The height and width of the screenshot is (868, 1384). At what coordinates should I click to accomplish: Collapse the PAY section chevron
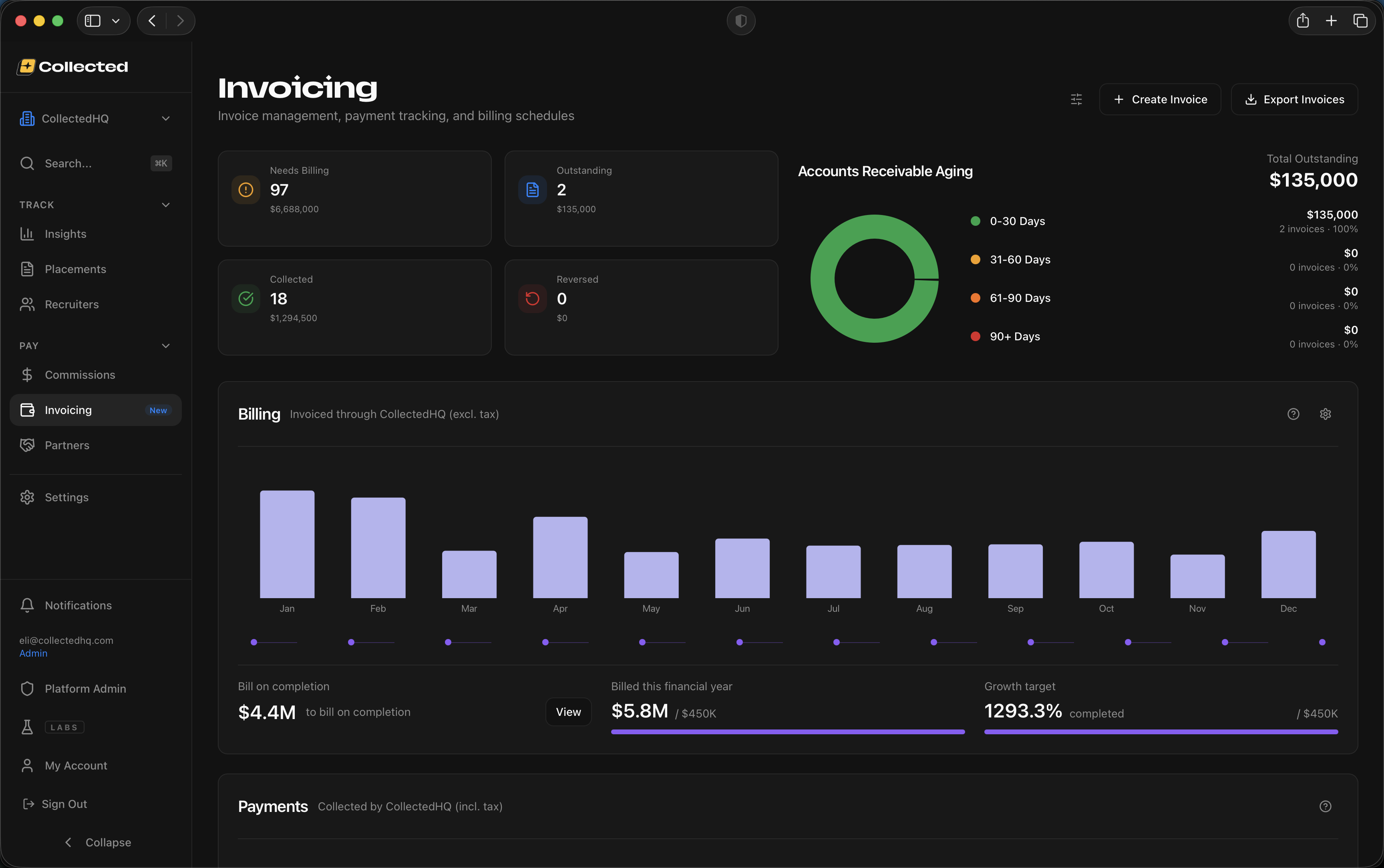pos(165,346)
